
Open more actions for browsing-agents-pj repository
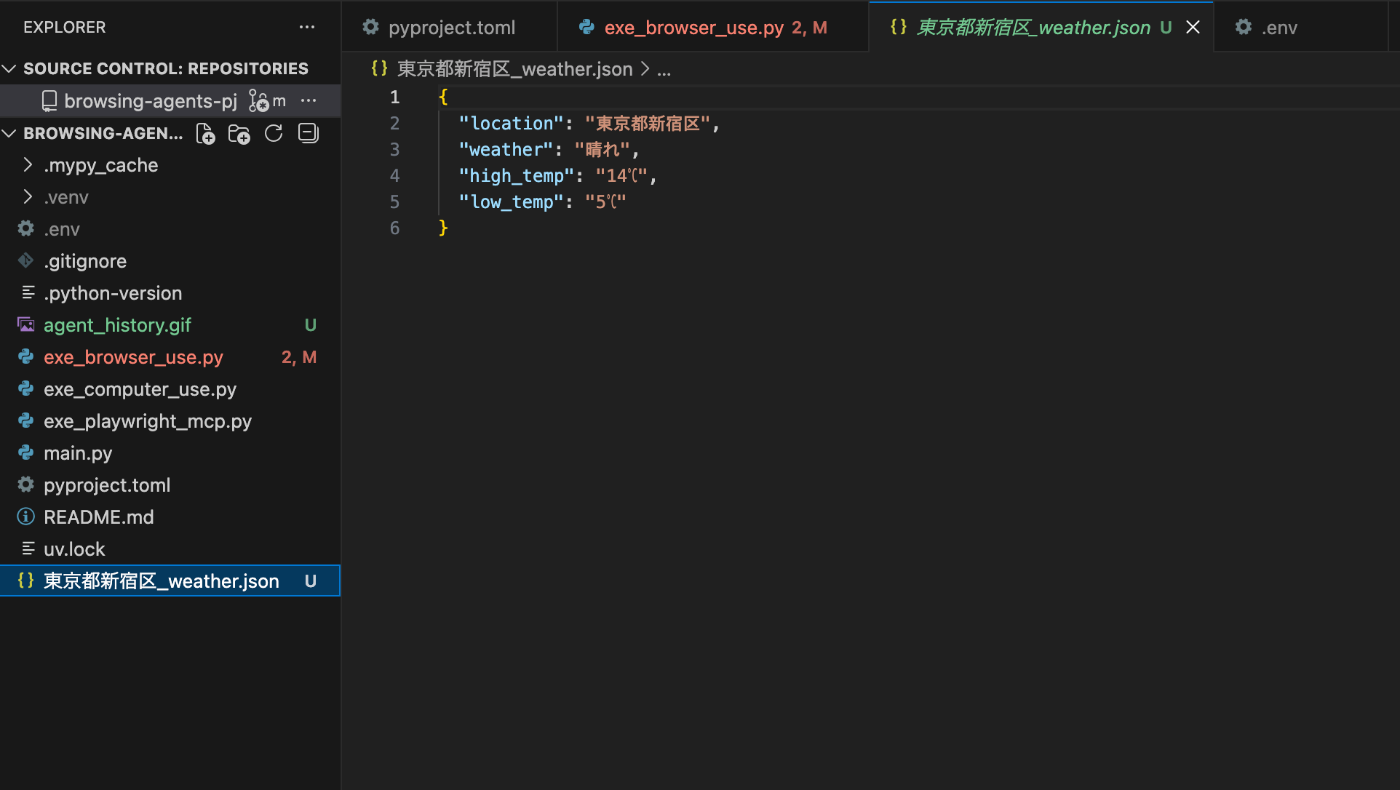308,101
